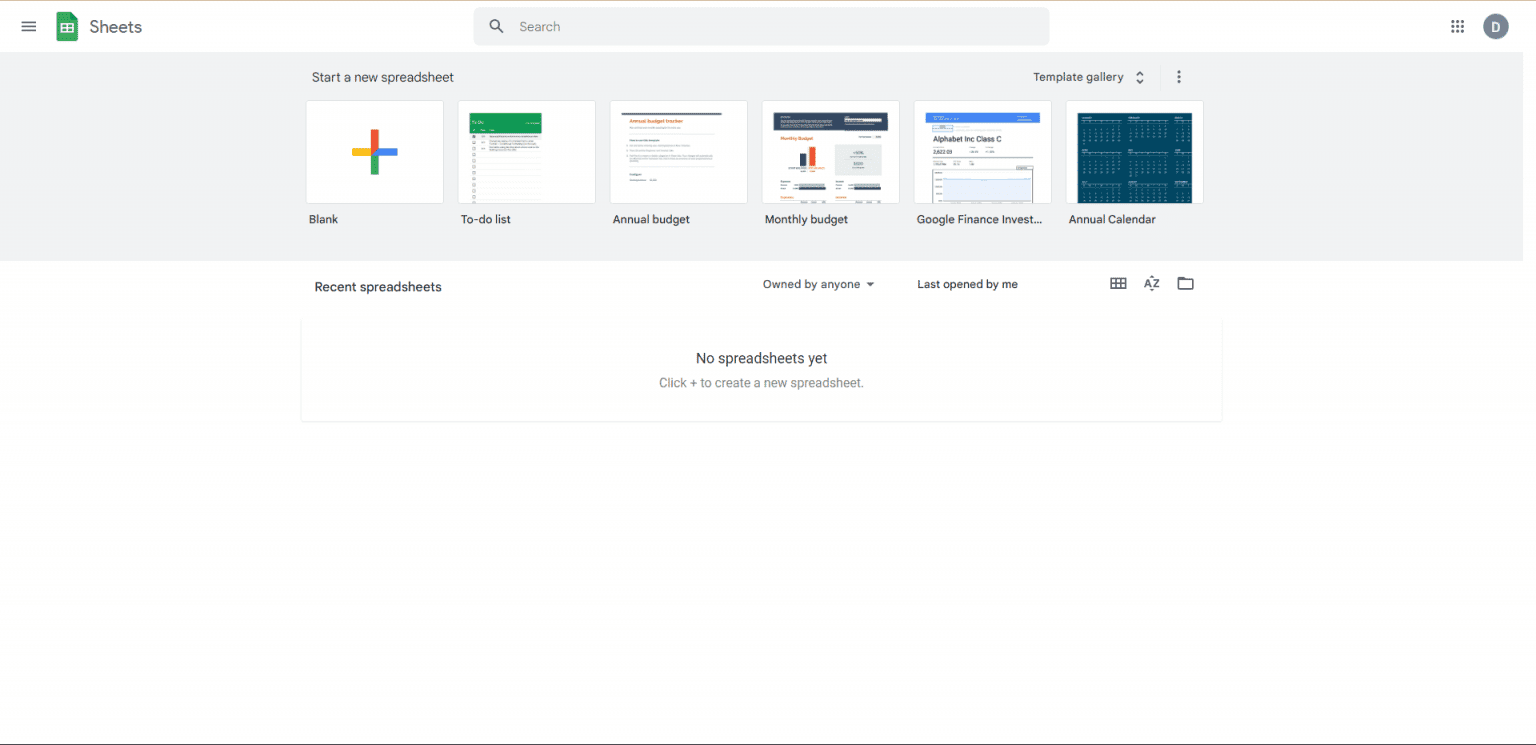Start a spreadsheet from the To-do list template
1536x745 pixels.
point(526,151)
